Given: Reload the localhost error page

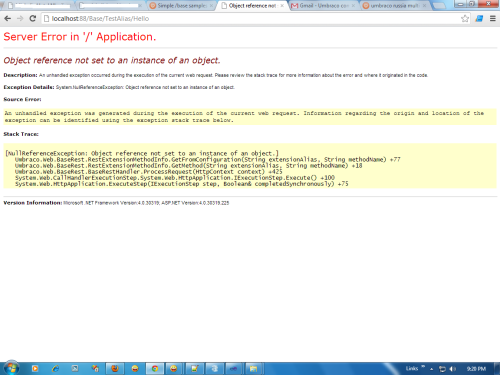Looking at the screenshot, I should pos(32,19).
